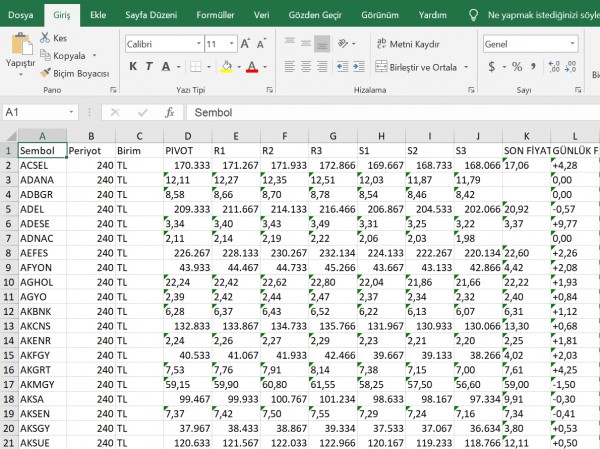
Task: Open the Dosya menu
Action: coord(21,15)
